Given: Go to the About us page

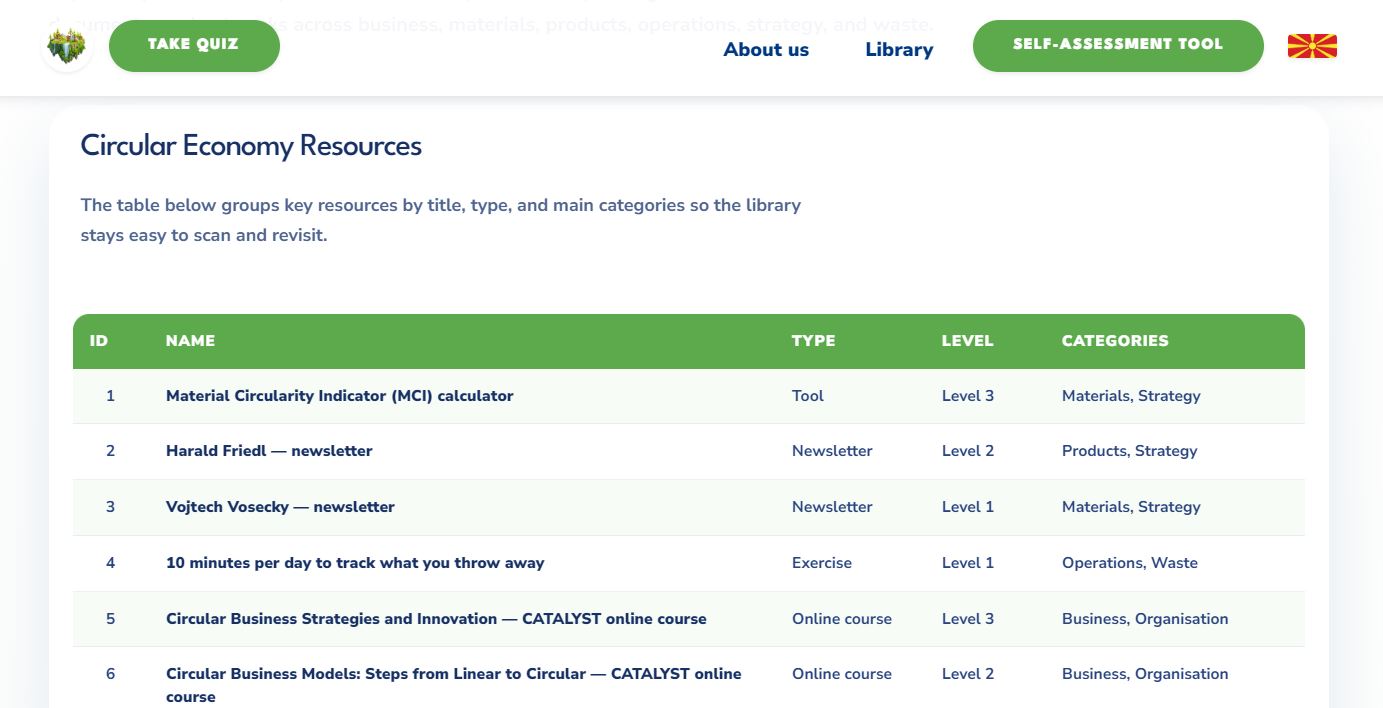Looking at the screenshot, I should 766,49.
